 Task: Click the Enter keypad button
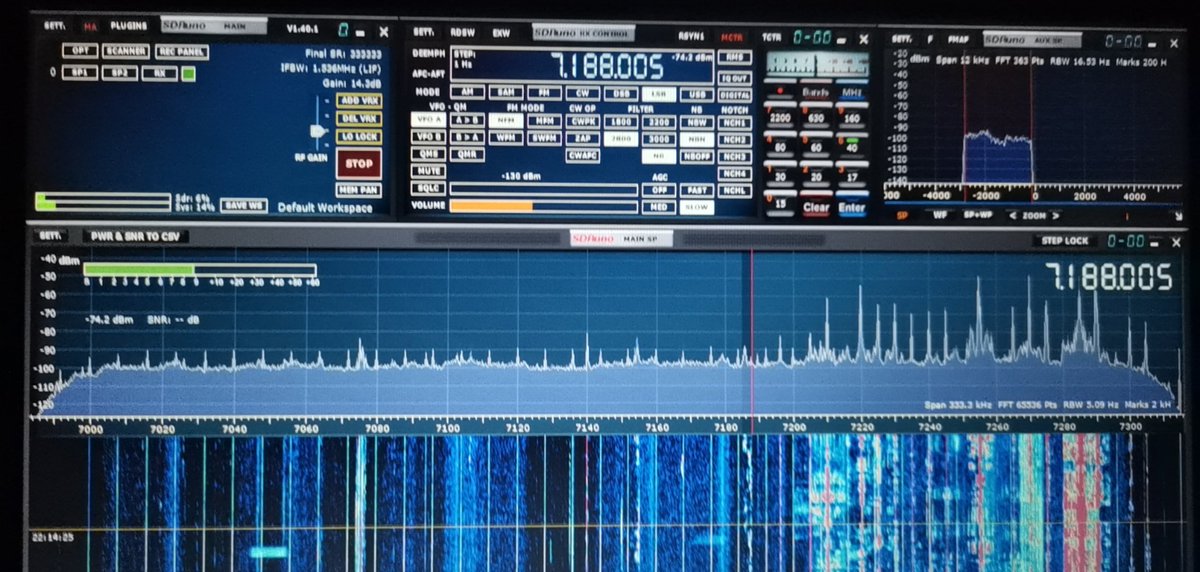click(852, 207)
